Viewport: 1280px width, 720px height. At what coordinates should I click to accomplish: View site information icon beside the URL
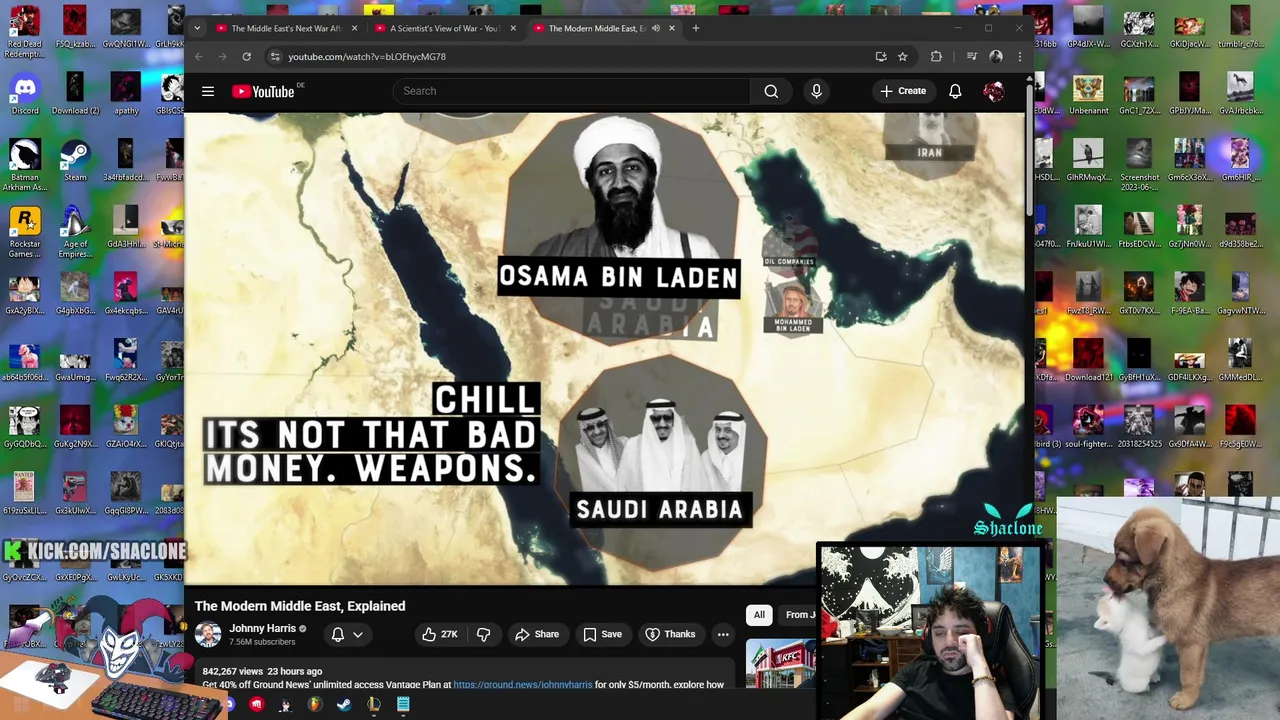coord(274,57)
